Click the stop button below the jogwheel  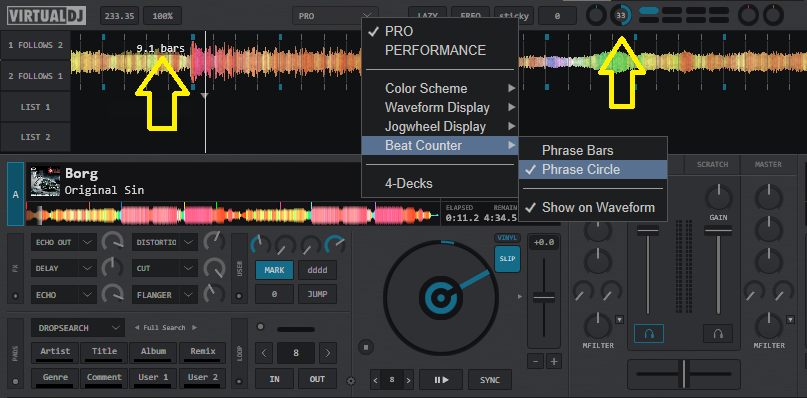(x=366, y=348)
